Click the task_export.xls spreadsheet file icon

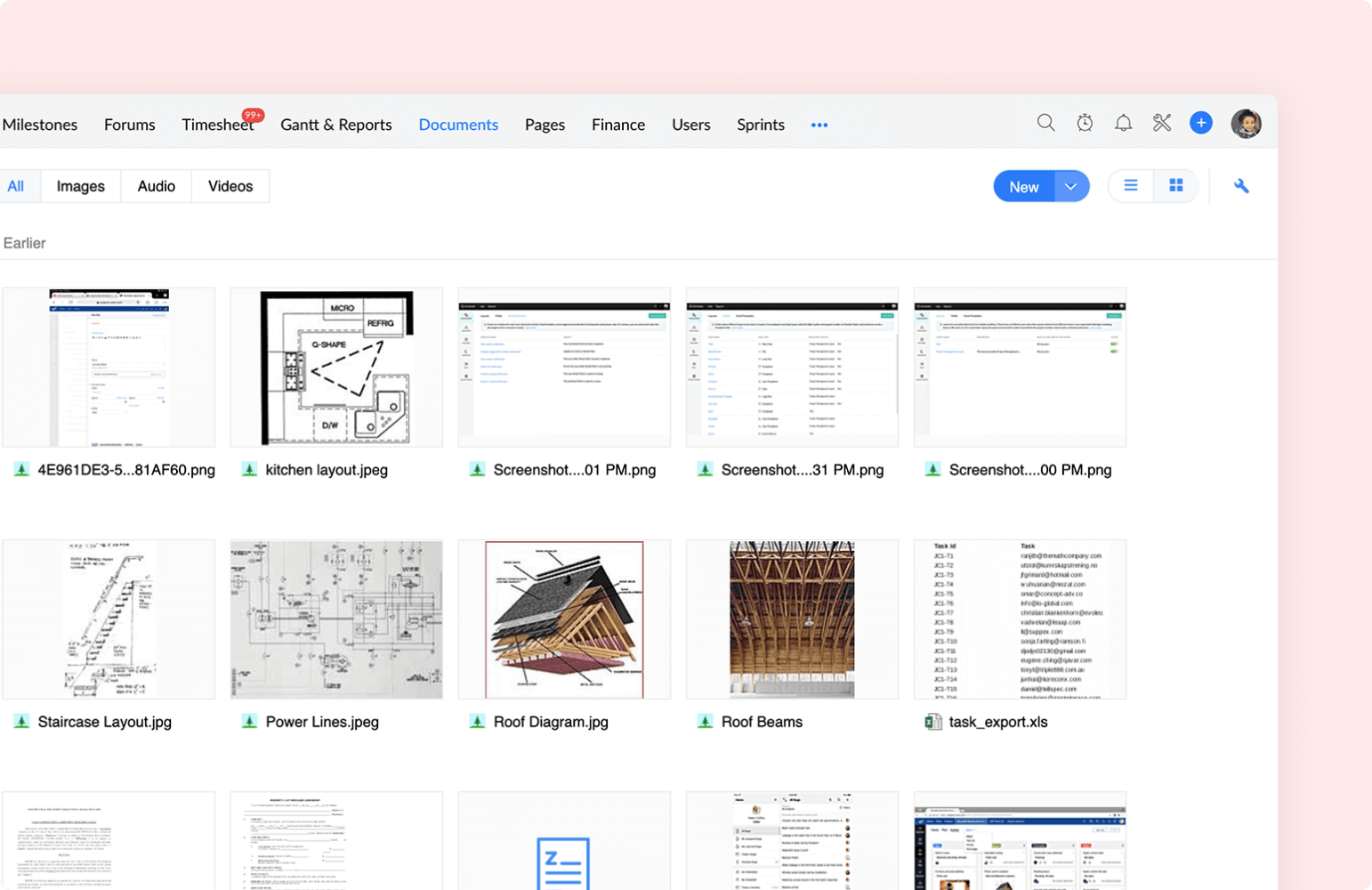(x=932, y=722)
